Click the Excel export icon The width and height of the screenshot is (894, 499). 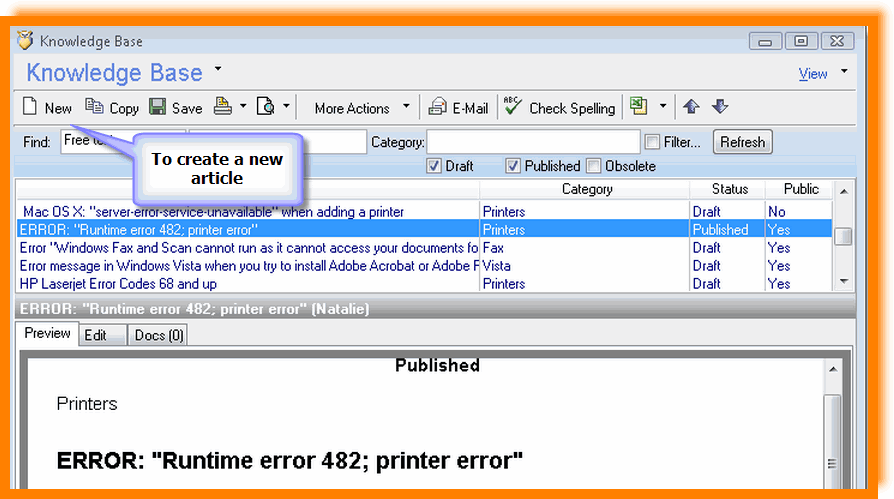(637, 107)
